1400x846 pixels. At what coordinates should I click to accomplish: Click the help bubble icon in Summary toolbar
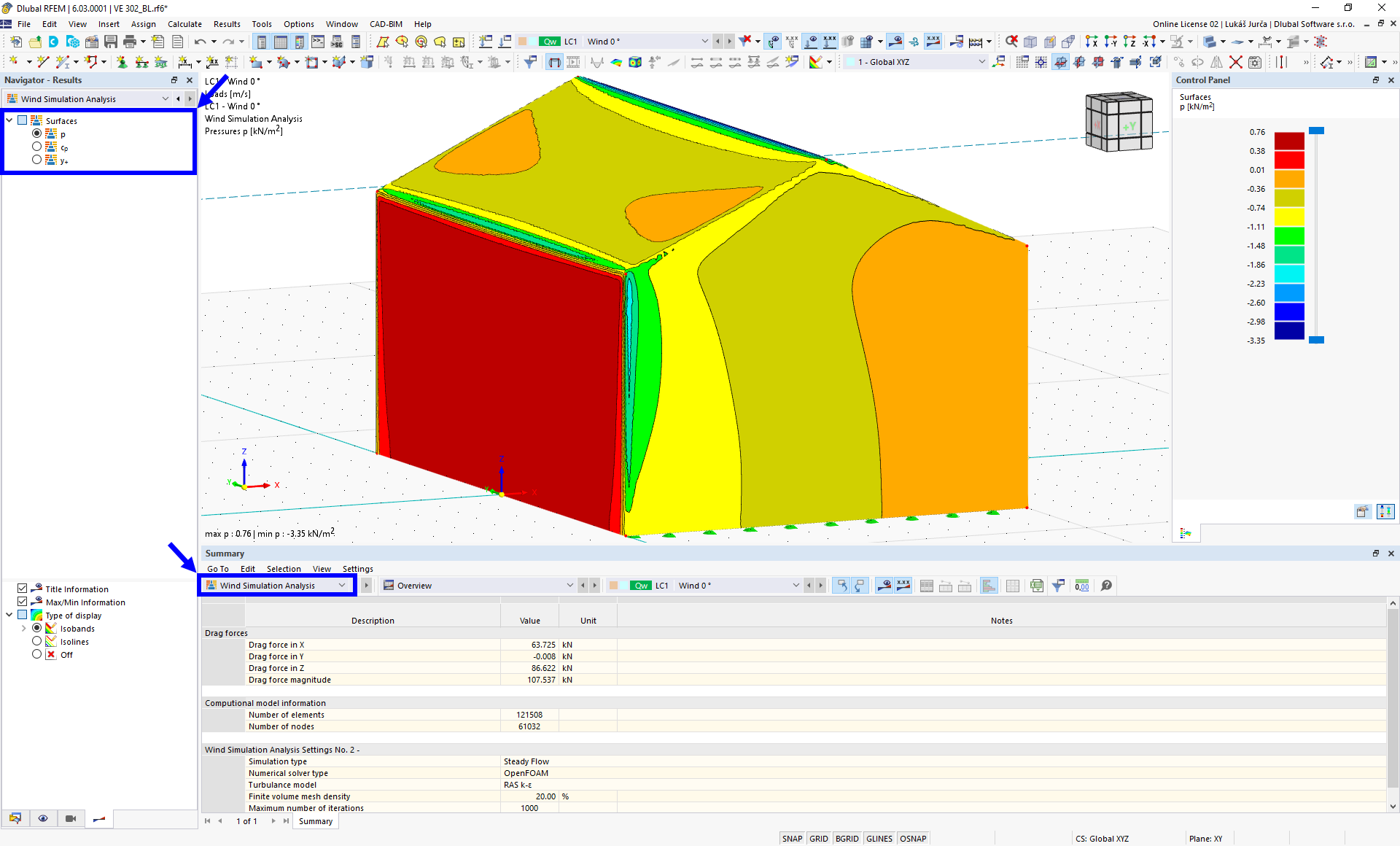[x=1107, y=585]
